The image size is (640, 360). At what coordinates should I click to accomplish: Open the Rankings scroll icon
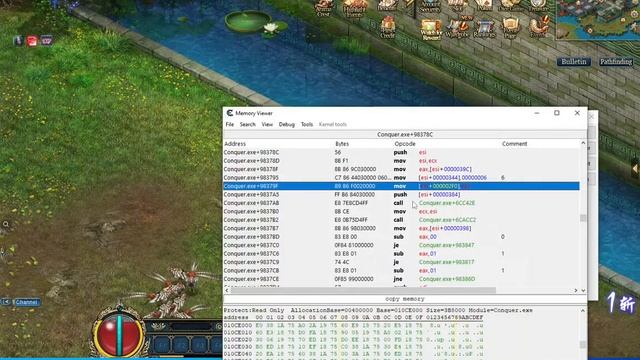(x=484, y=29)
